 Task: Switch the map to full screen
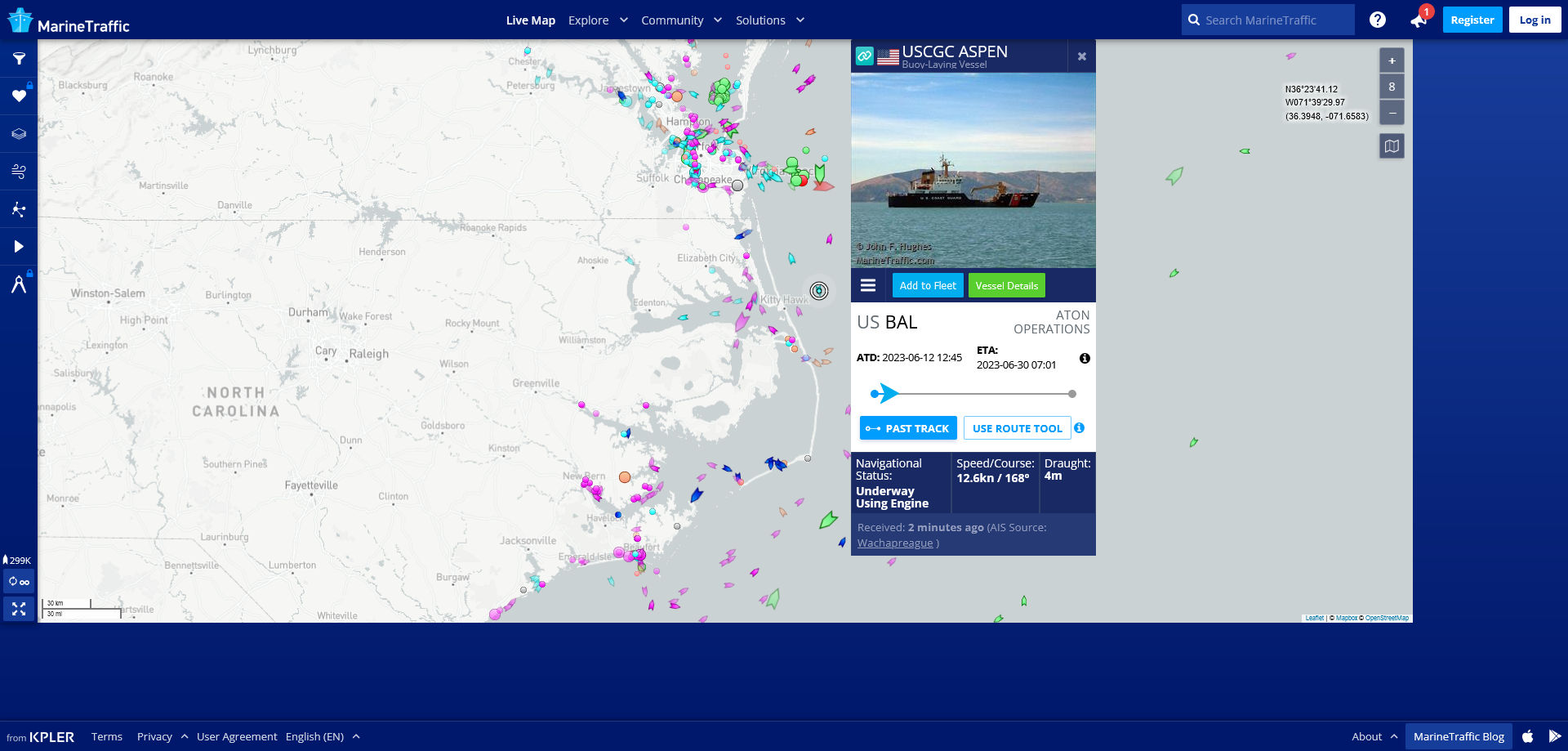click(x=19, y=609)
